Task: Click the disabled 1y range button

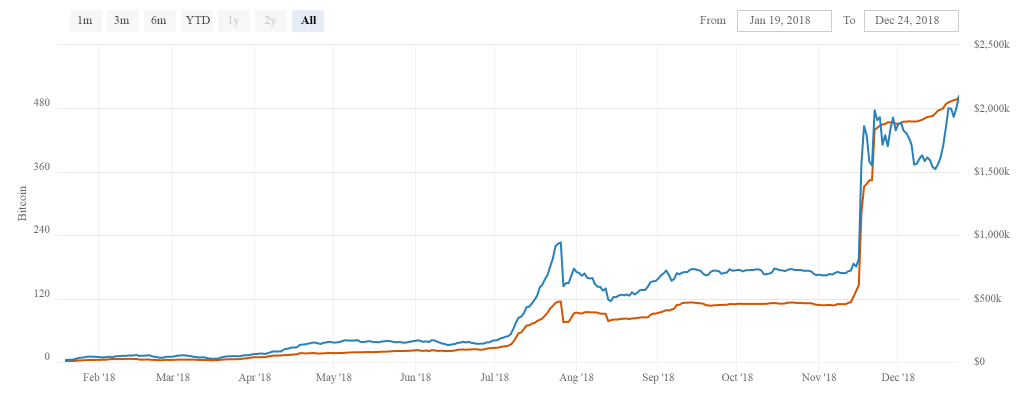Action: pyautogui.click(x=234, y=21)
